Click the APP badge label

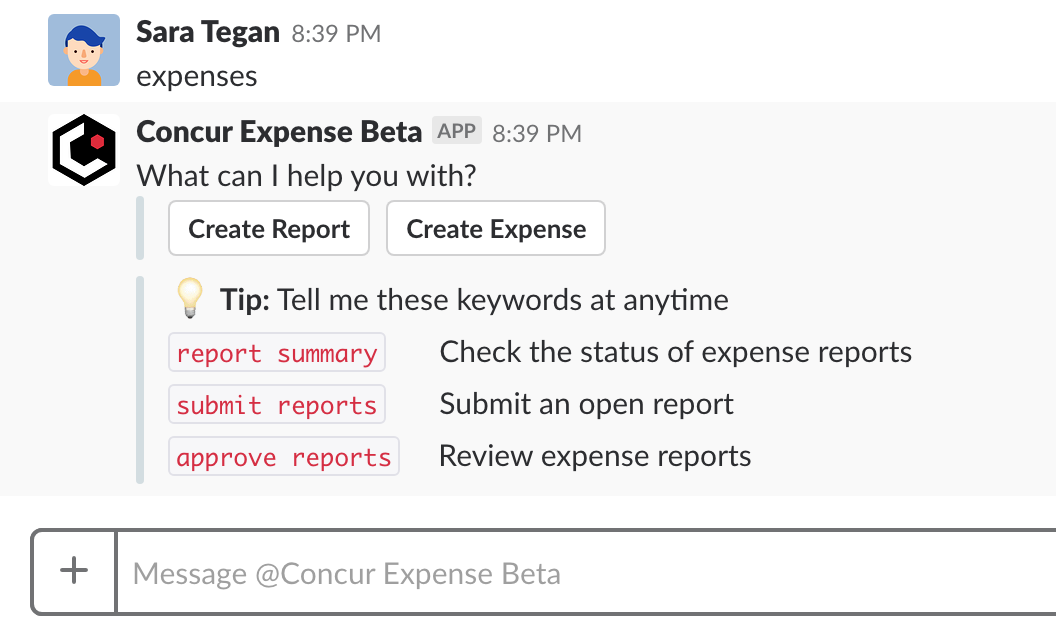[457, 131]
